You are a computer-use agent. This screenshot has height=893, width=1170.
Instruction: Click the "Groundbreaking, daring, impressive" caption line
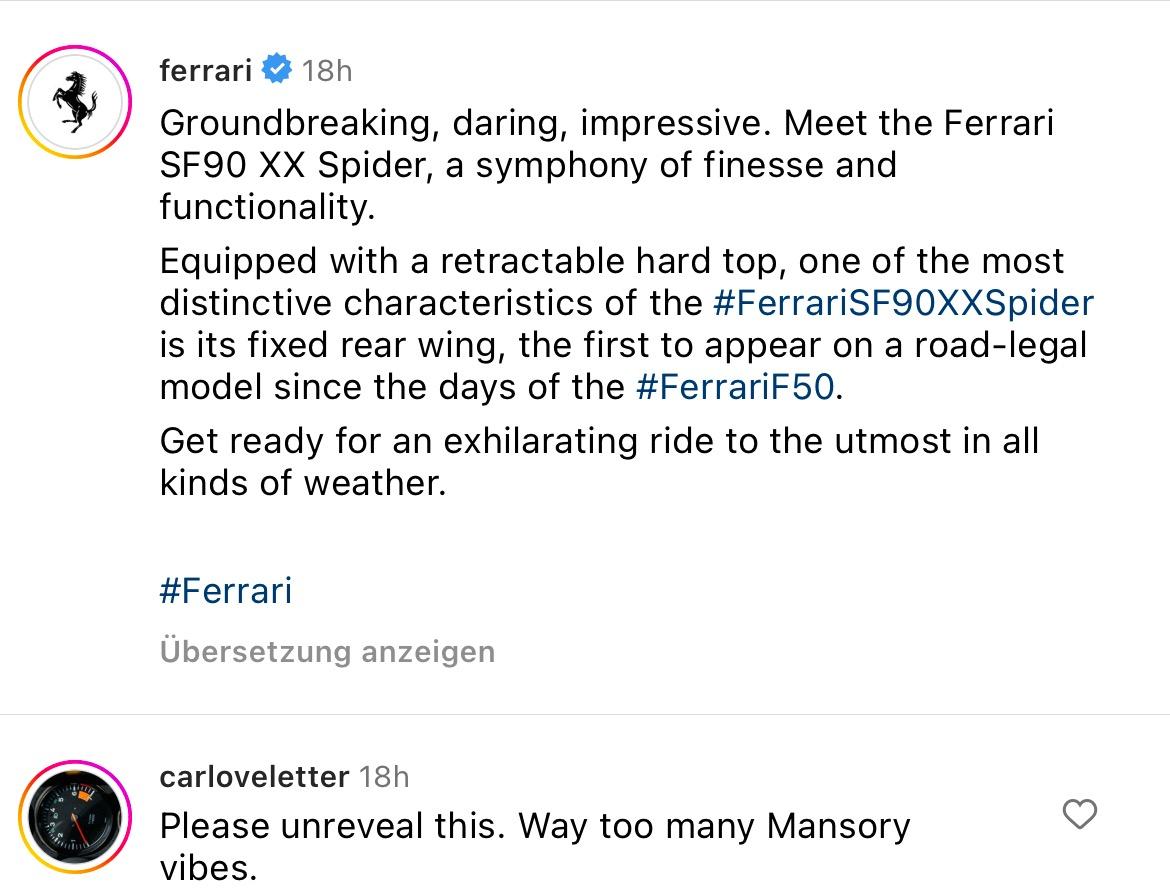point(465,124)
